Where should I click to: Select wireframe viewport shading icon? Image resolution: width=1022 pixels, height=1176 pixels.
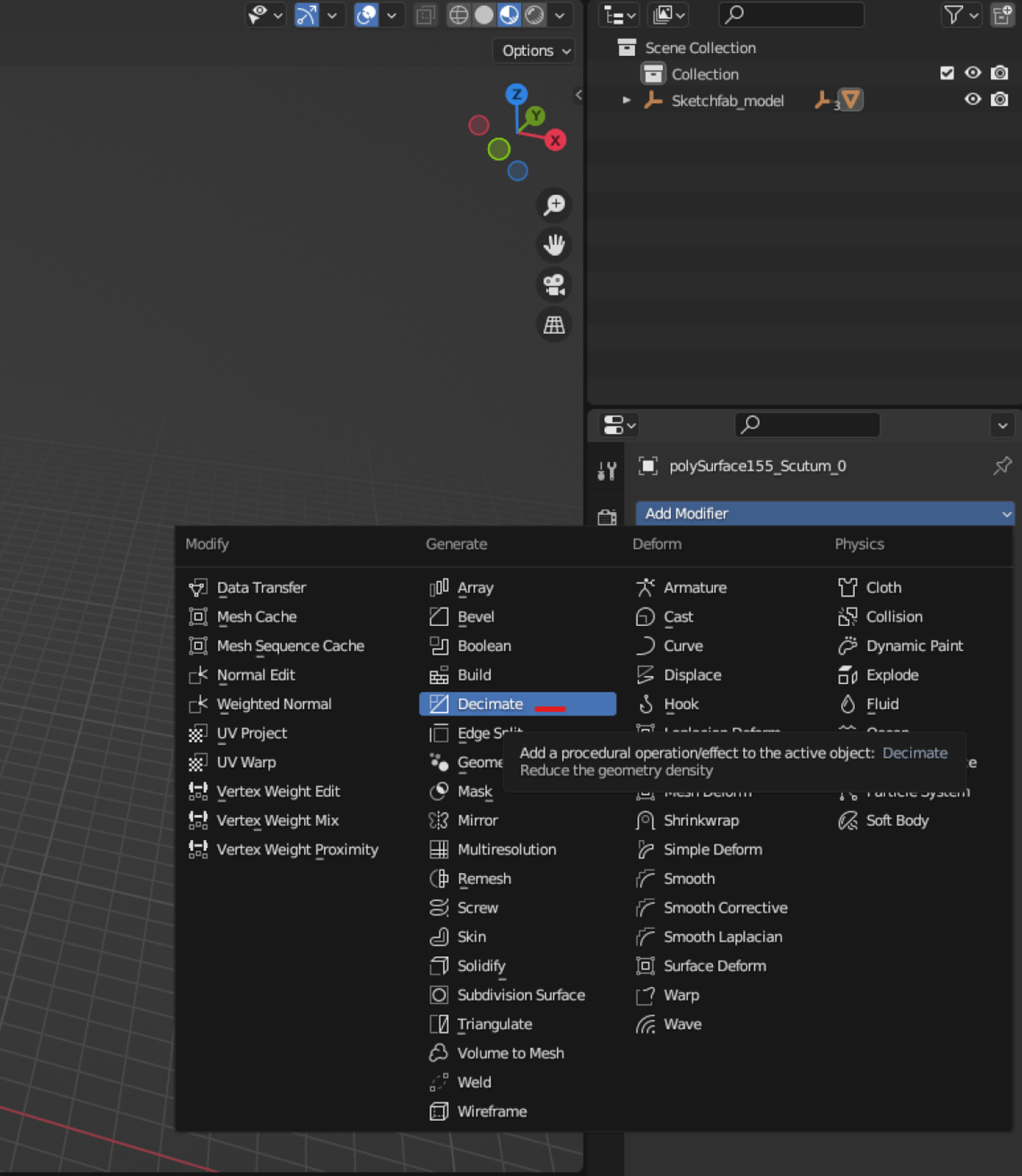tap(458, 15)
